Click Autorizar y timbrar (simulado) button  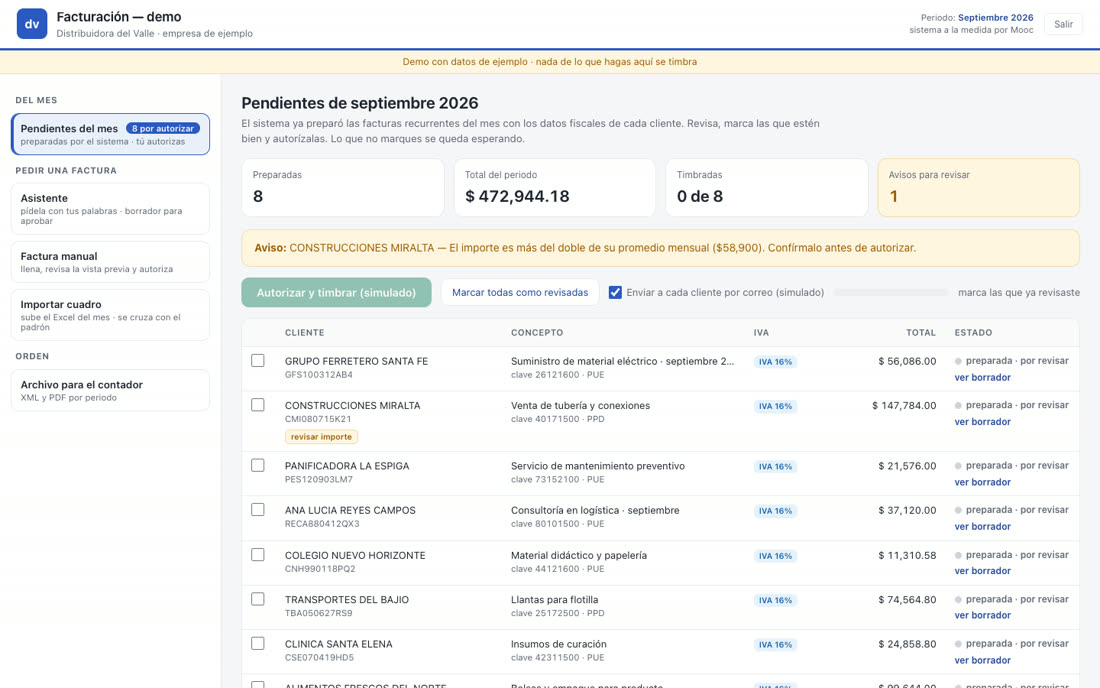[x=336, y=292]
